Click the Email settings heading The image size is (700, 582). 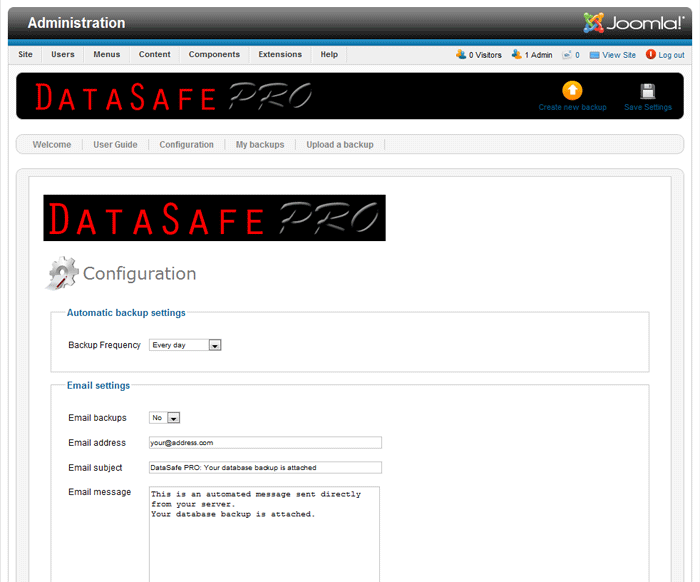(98, 385)
